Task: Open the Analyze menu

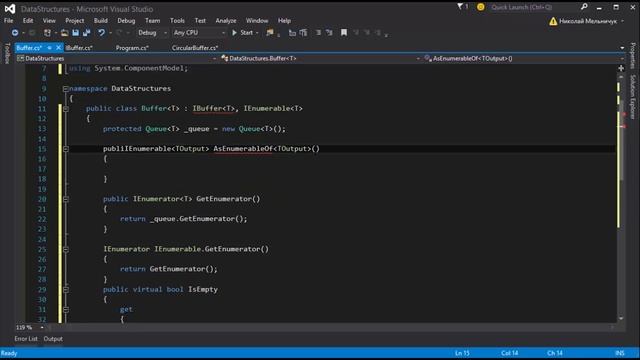Action: click(x=226, y=20)
